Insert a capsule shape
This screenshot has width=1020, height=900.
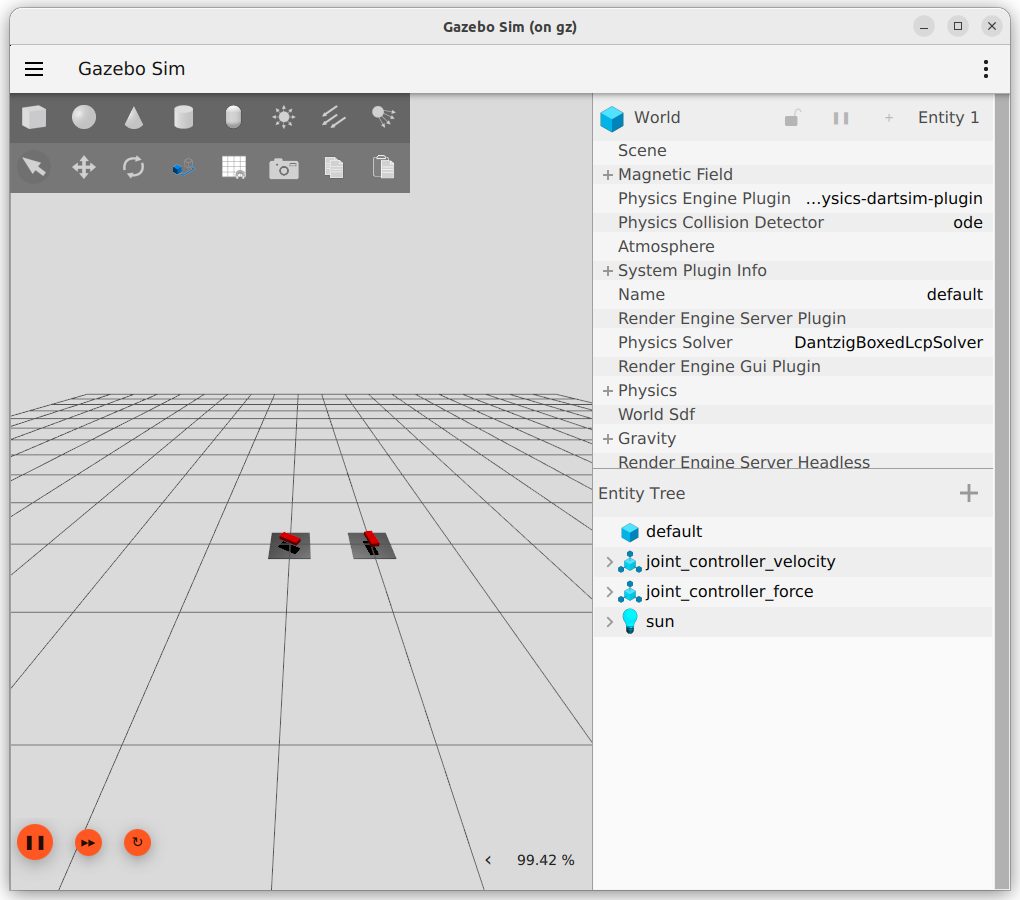pyautogui.click(x=234, y=118)
